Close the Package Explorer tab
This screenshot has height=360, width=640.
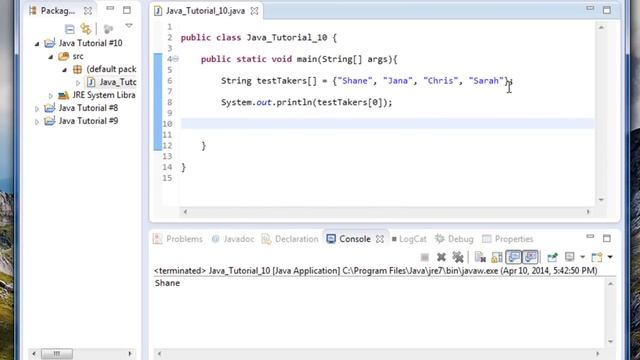point(88,11)
